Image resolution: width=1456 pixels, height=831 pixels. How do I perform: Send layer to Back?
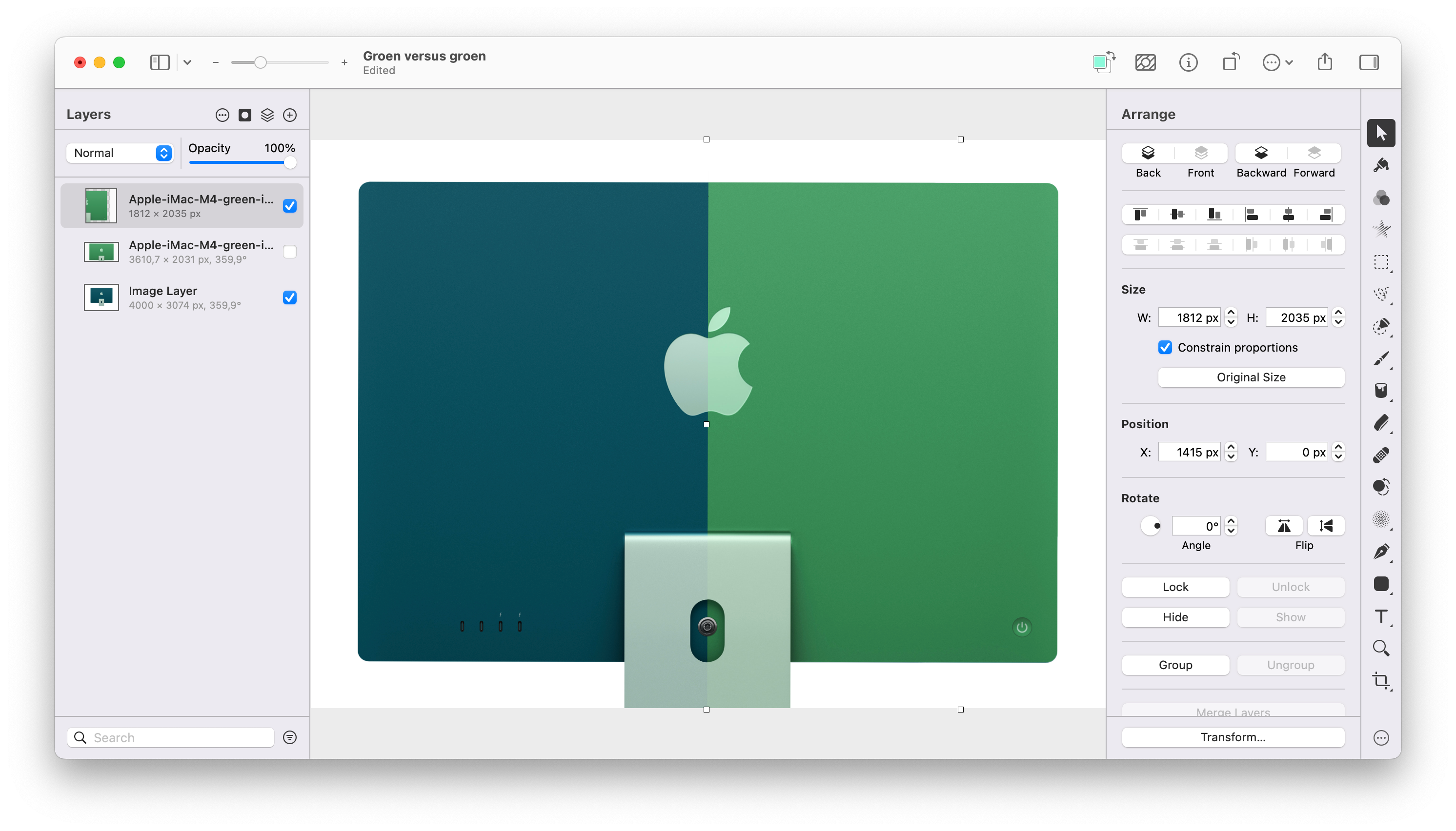(1148, 153)
